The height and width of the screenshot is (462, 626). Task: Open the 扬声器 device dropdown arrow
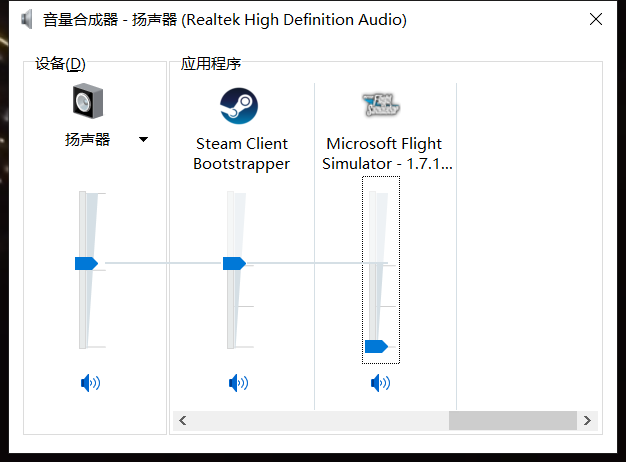pos(143,140)
